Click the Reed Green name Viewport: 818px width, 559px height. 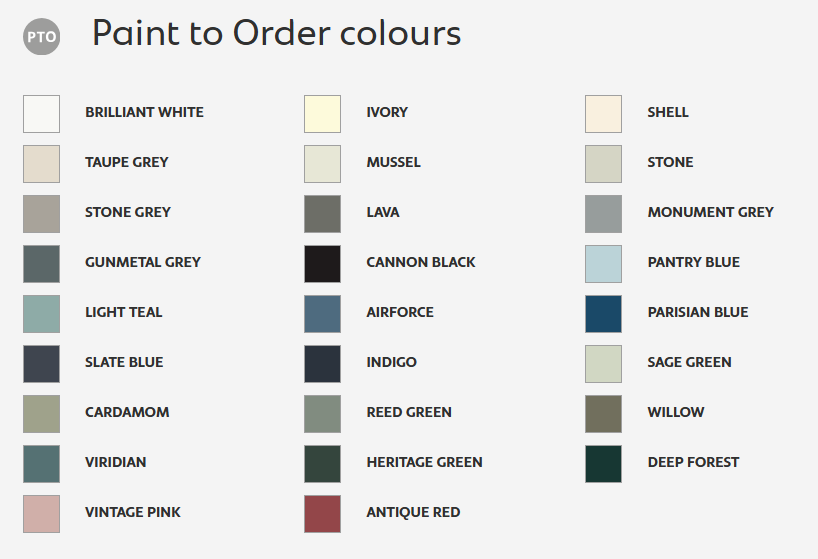click(x=409, y=412)
